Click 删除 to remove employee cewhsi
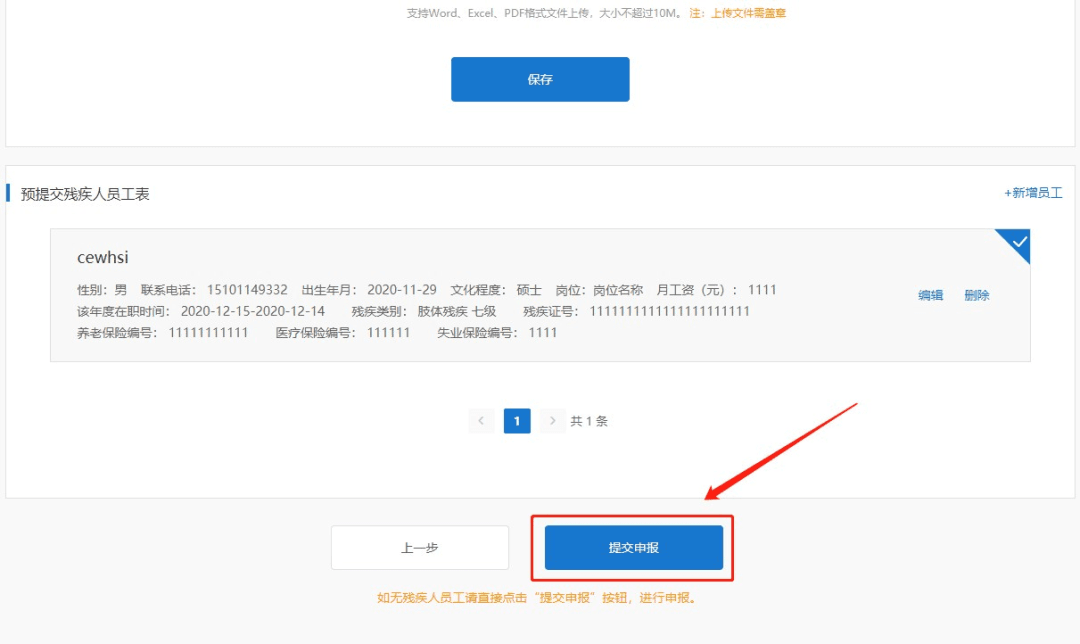Viewport: 1080px width, 644px height. click(976, 295)
